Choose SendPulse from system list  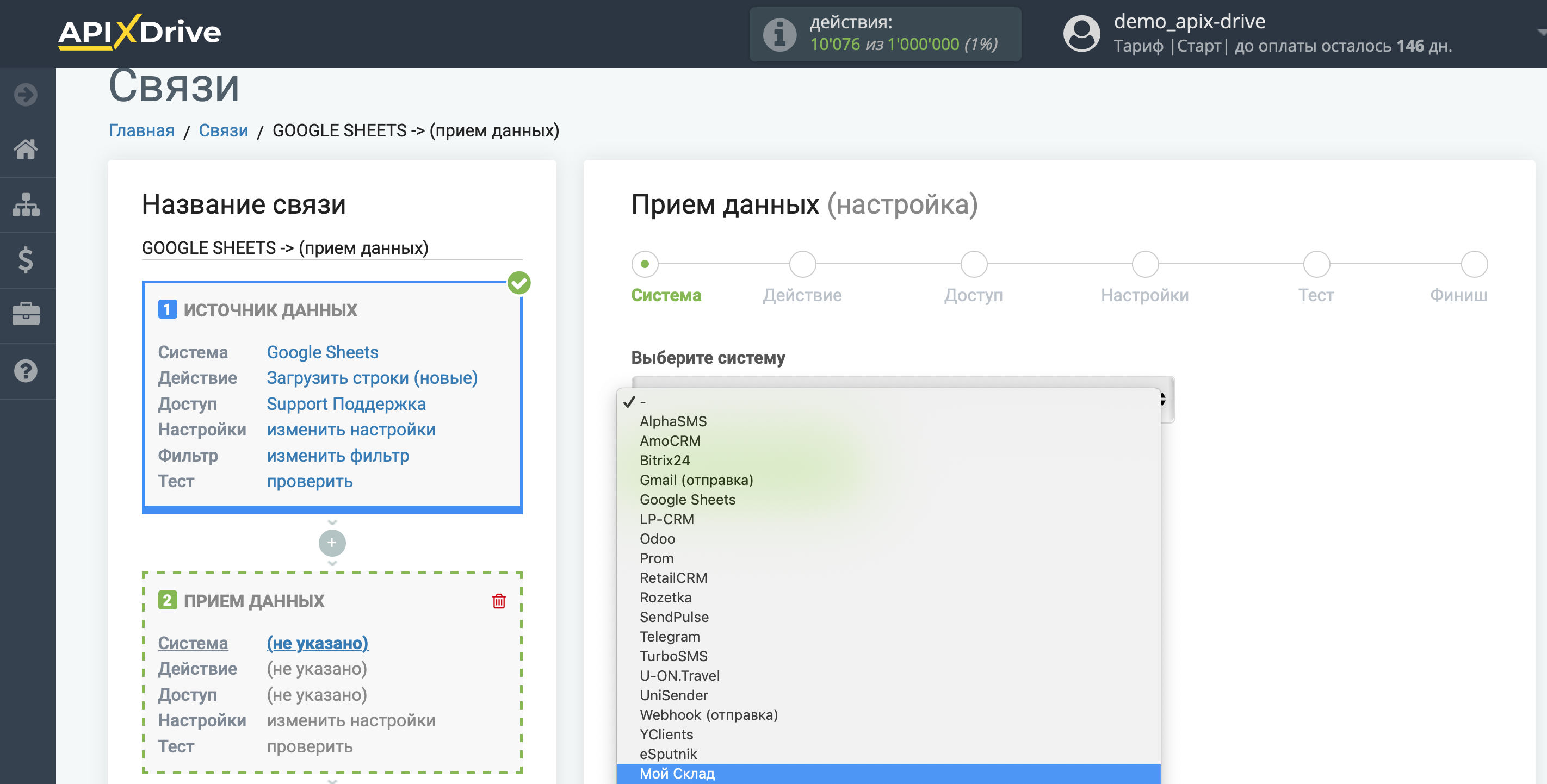(x=888, y=617)
